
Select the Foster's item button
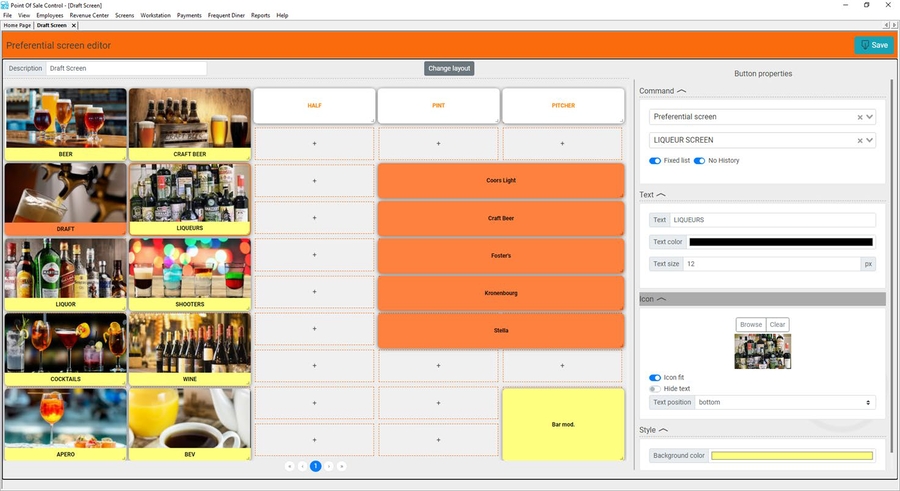pyautogui.click(x=501, y=256)
